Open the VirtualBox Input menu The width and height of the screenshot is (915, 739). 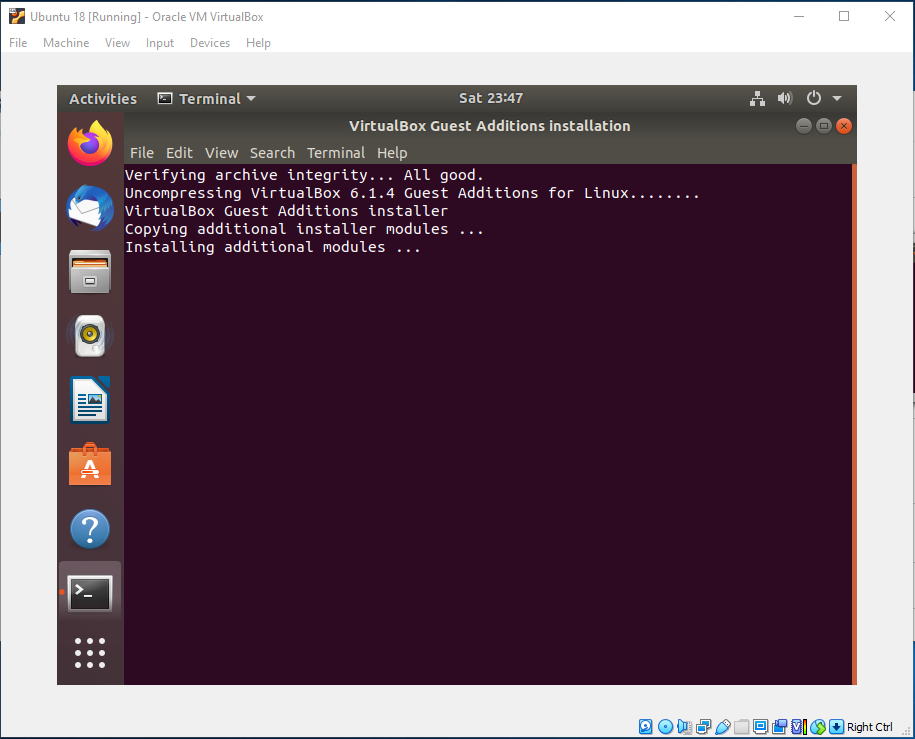(160, 43)
